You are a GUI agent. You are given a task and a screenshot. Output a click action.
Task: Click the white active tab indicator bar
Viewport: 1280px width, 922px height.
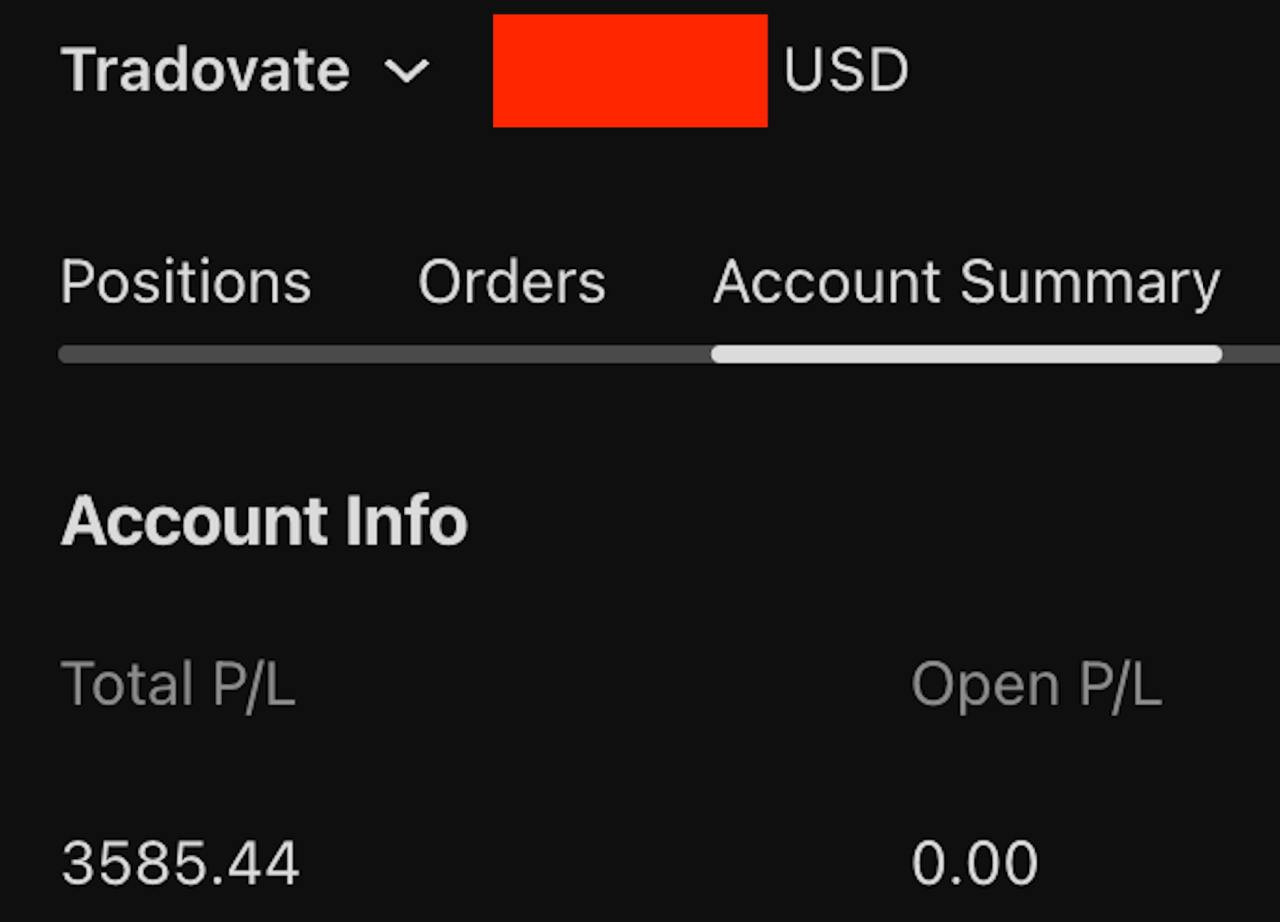pos(966,354)
